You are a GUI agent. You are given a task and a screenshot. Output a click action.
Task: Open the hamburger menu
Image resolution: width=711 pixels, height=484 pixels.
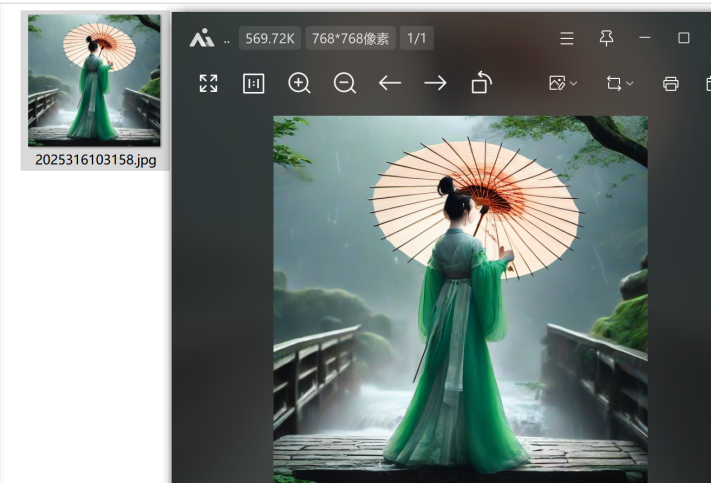click(567, 38)
